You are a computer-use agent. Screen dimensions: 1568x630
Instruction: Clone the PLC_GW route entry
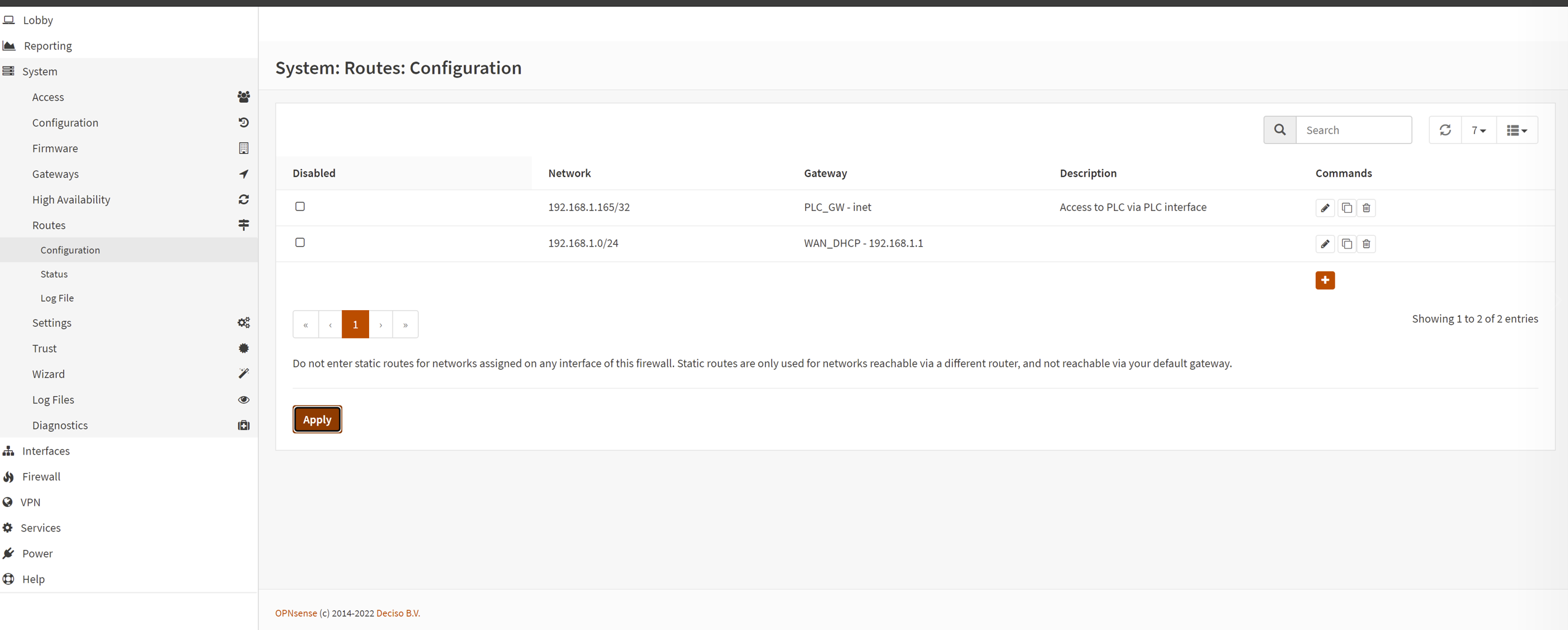click(1346, 208)
